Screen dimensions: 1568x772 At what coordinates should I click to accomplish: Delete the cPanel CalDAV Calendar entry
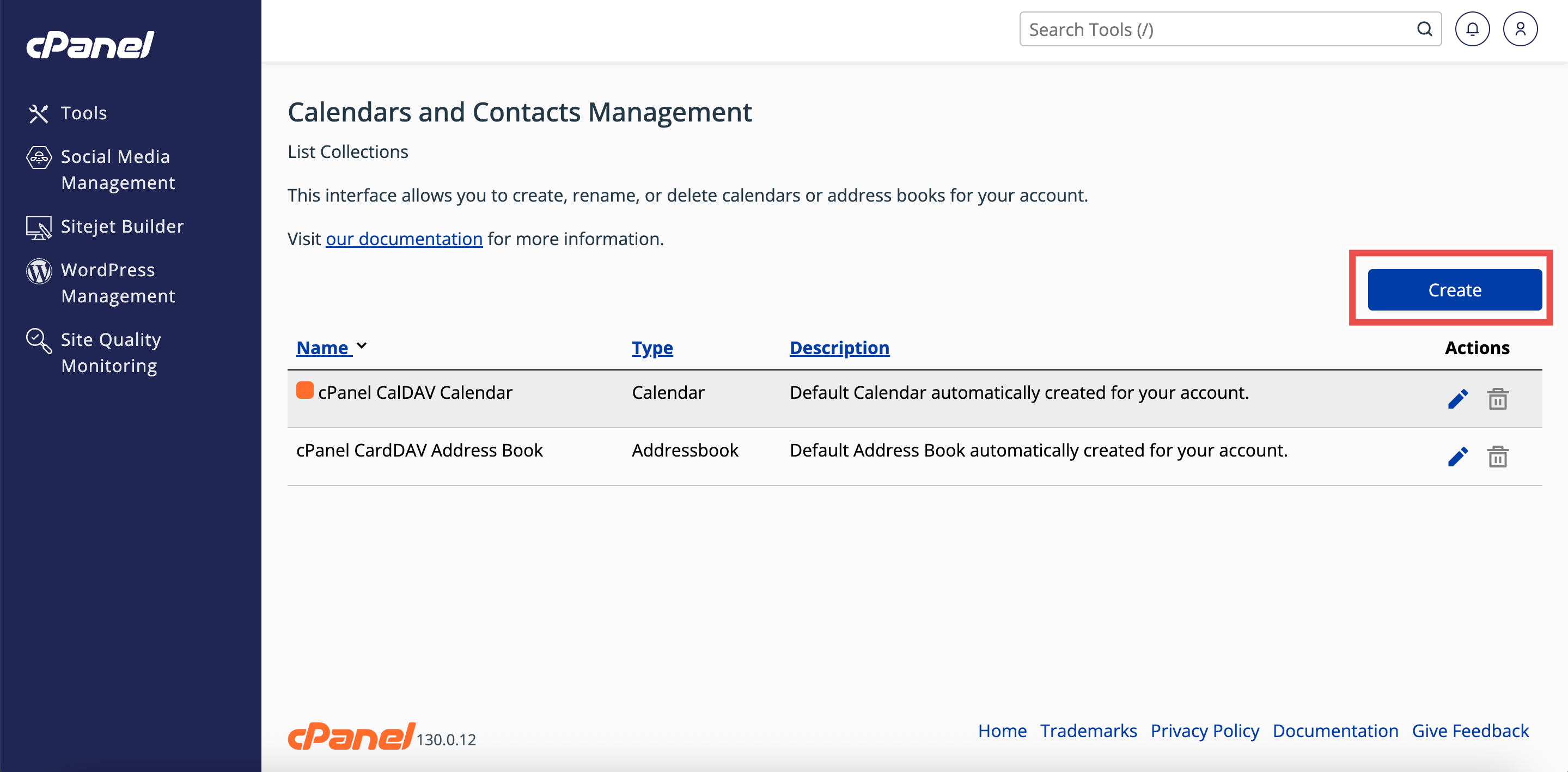pos(1497,399)
